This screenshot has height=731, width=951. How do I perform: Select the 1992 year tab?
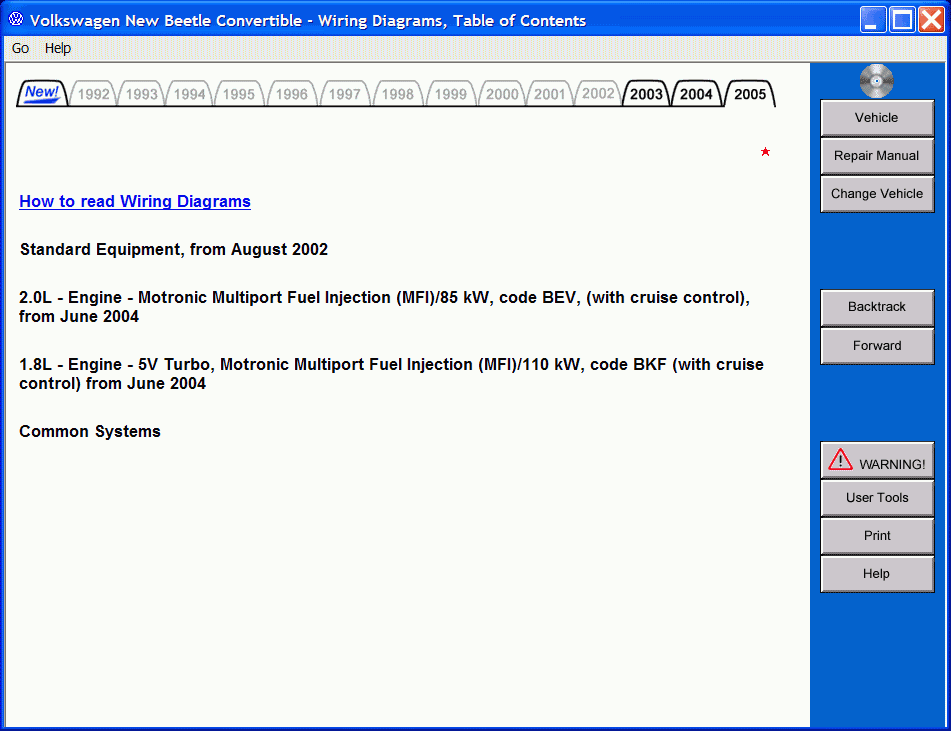pyautogui.click(x=93, y=94)
